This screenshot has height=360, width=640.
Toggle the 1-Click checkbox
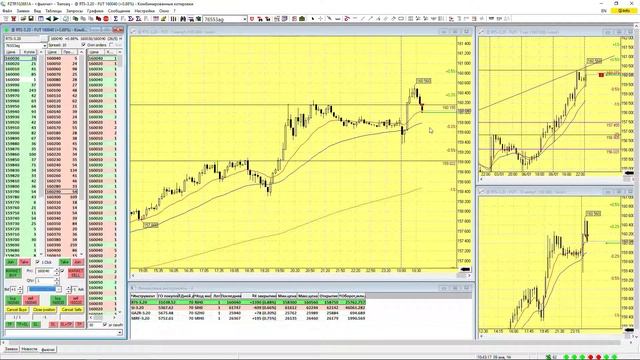[37, 262]
